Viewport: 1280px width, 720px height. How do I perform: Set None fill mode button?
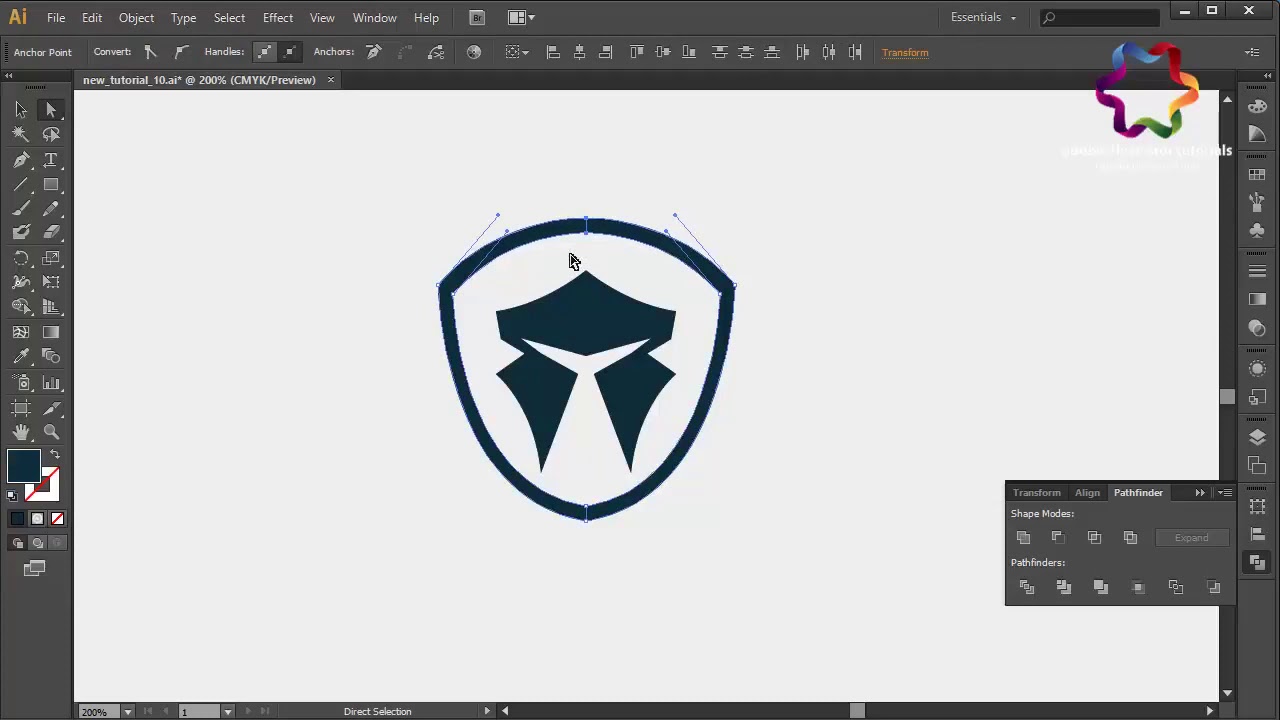[x=57, y=518]
